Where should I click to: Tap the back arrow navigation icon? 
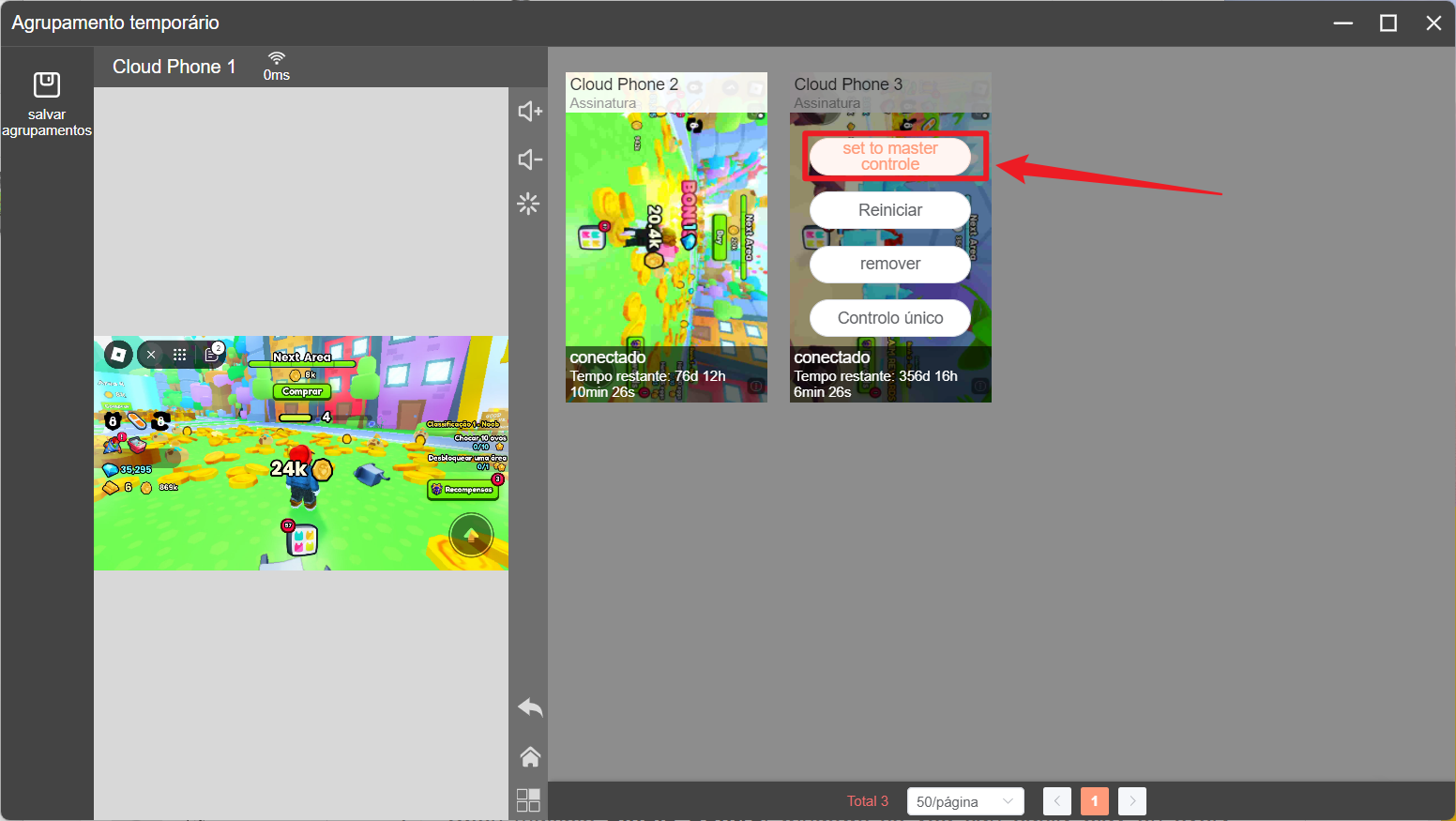click(x=530, y=707)
